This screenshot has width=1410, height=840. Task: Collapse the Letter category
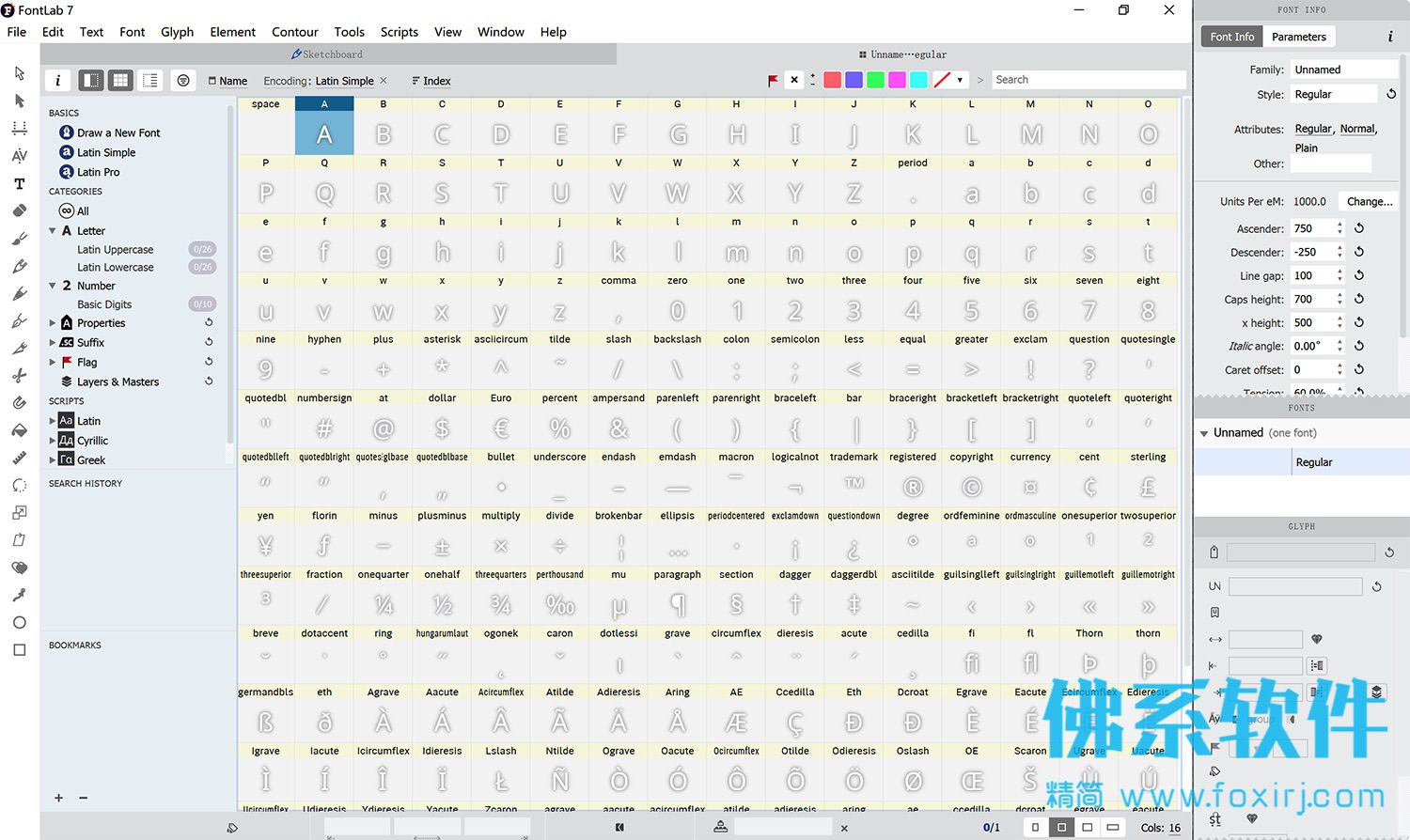tap(53, 230)
